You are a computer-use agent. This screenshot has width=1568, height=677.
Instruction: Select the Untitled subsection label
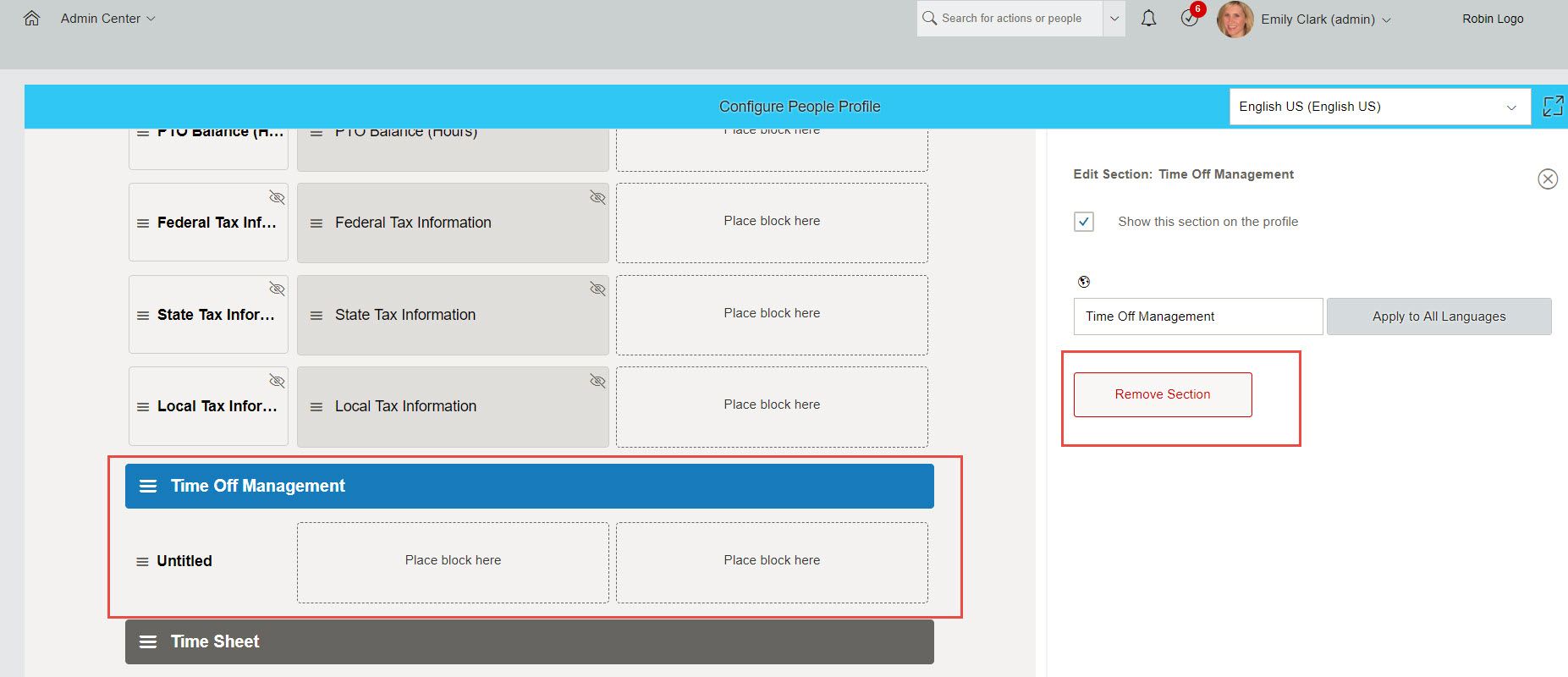pos(184,561)
